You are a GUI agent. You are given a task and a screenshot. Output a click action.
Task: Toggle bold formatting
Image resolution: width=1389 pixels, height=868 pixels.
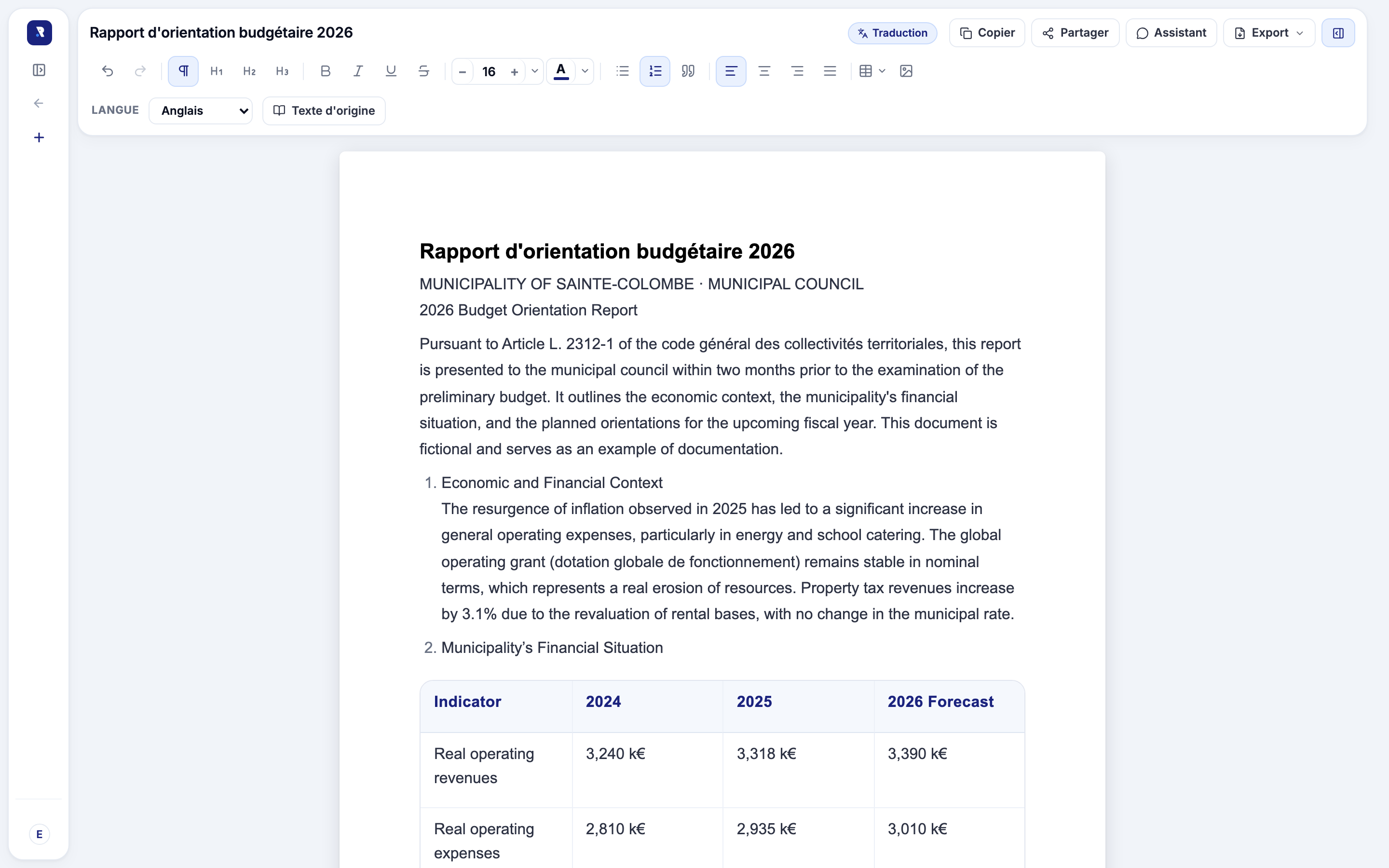[x=326, y=71]
